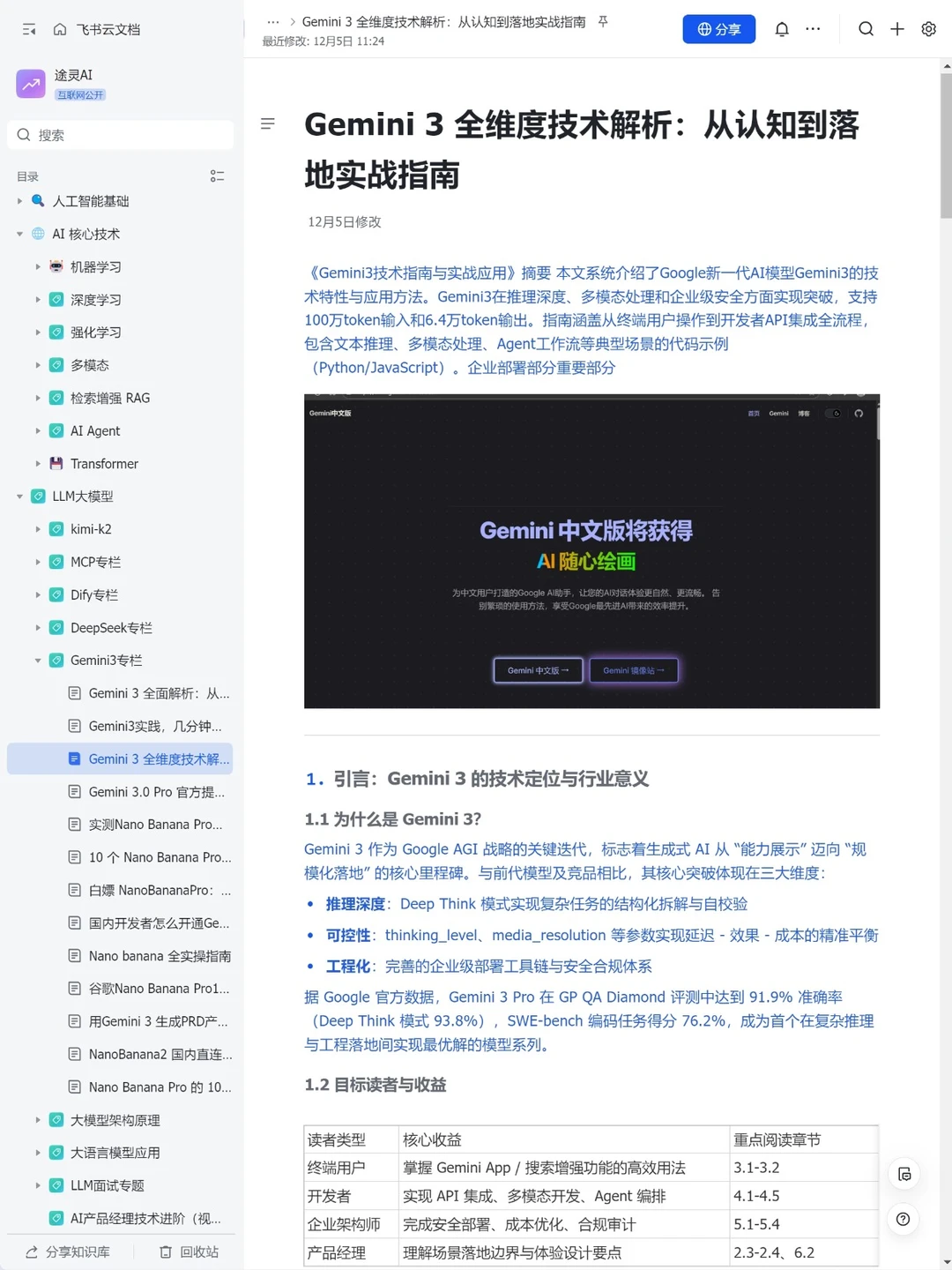952x1270 pixels.
Task: Expand the 机器学习 node
Action: coord(38,266)
